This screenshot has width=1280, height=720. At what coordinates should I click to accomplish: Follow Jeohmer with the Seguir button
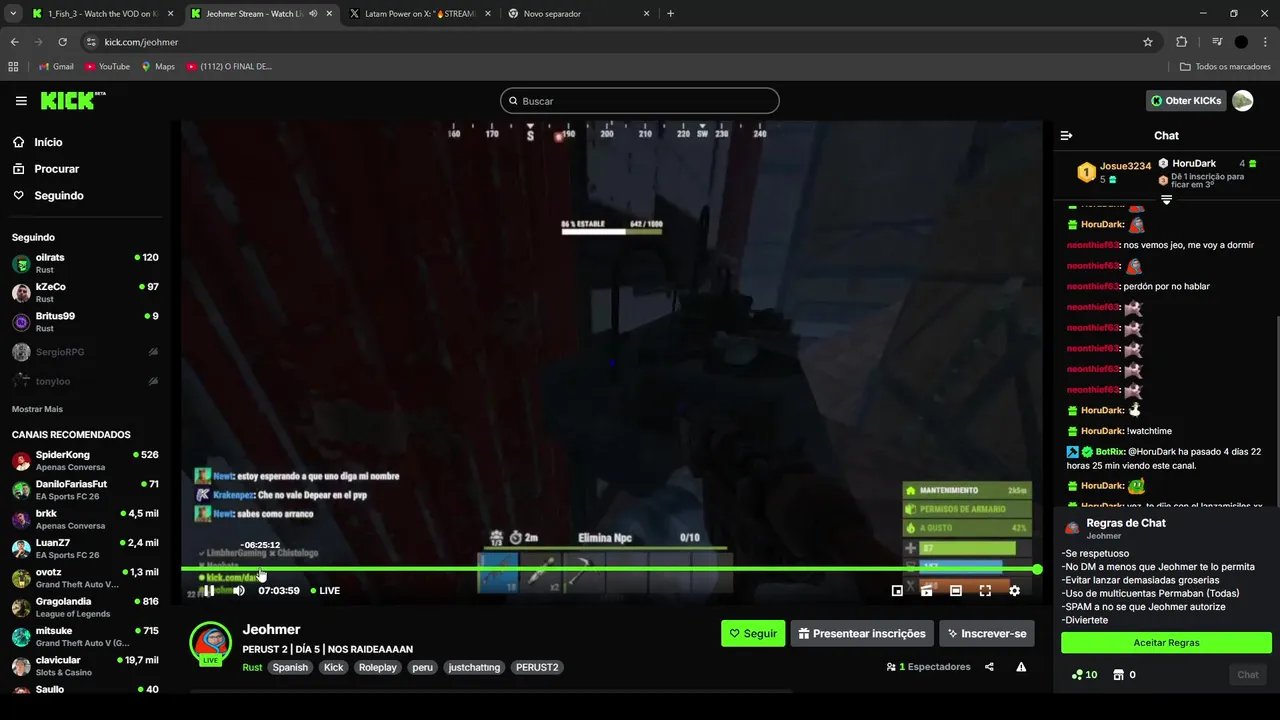click(753, 633)
